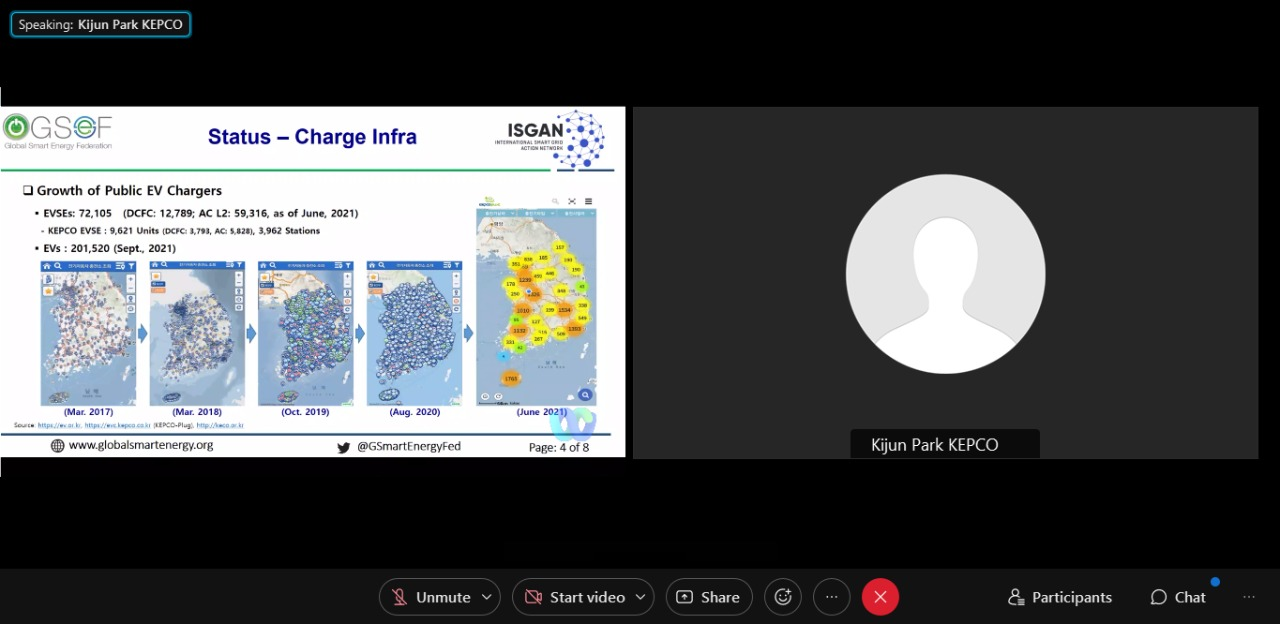Click the (Mar. 2017) caption
Screen dimensions: 1280x624
pyautogui.click(x=88, y=412)
